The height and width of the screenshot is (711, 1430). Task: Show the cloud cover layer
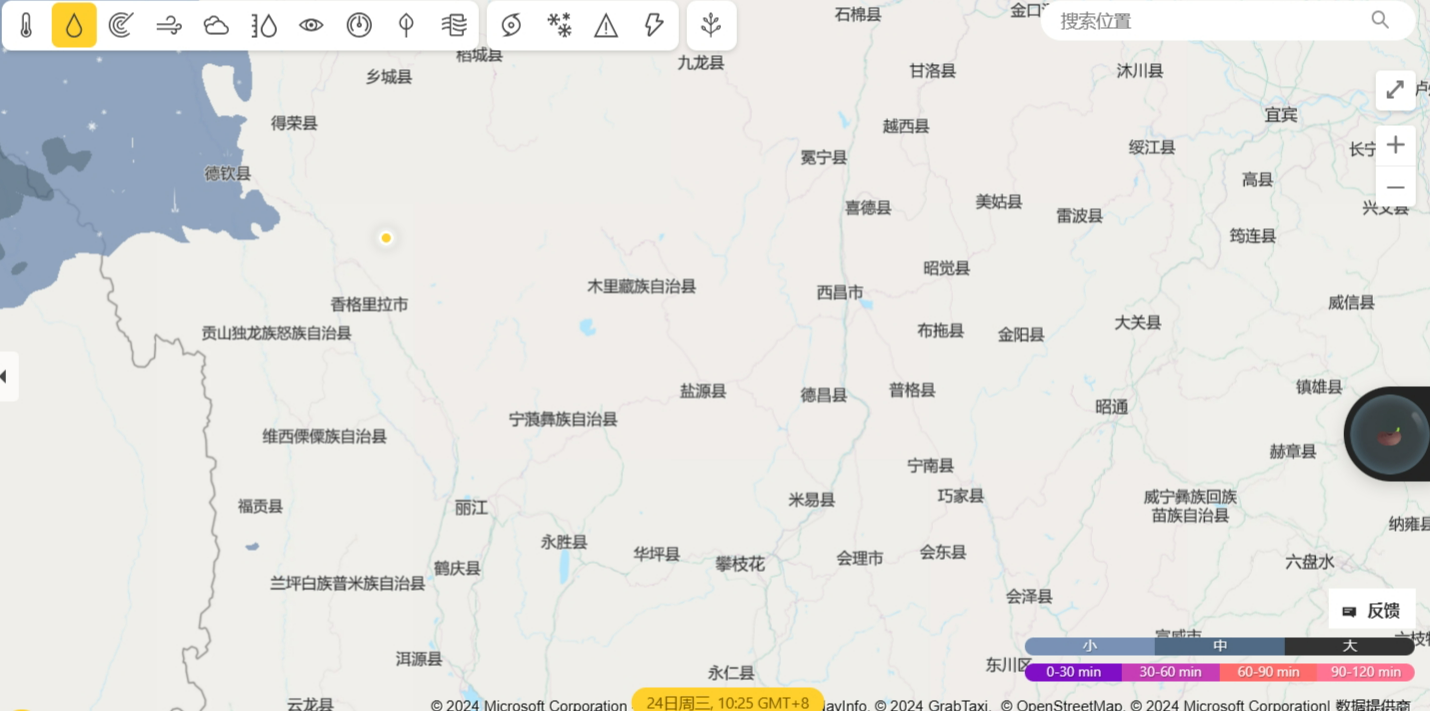[216, 25]
